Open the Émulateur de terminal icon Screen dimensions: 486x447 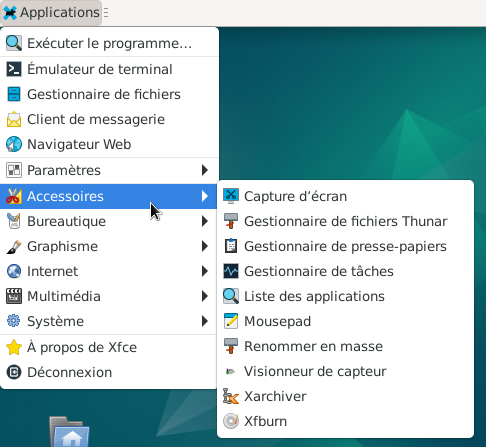(x=14, y=69)
